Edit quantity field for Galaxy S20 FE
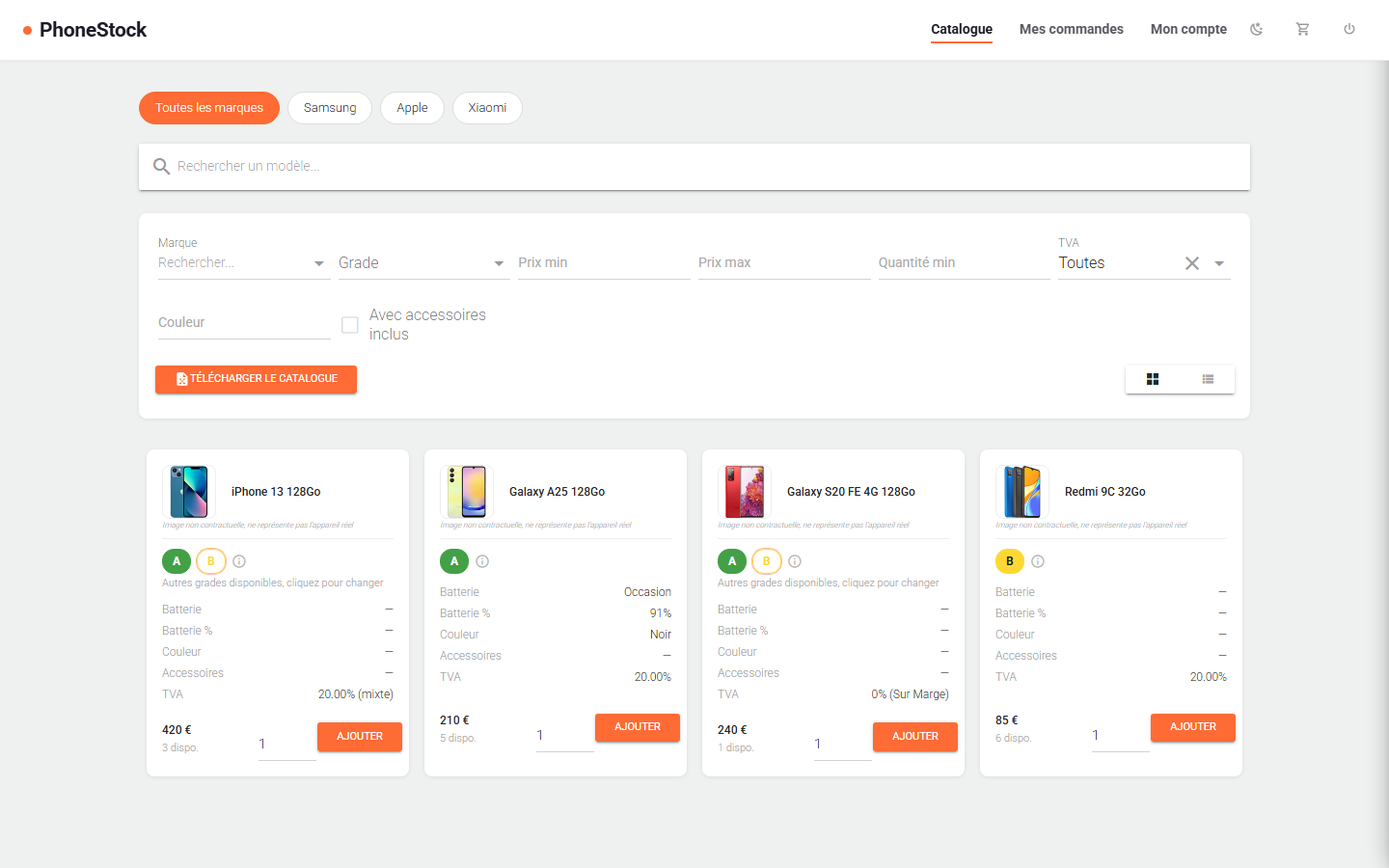Screen dimensions: 1389x868 (843, 745)
